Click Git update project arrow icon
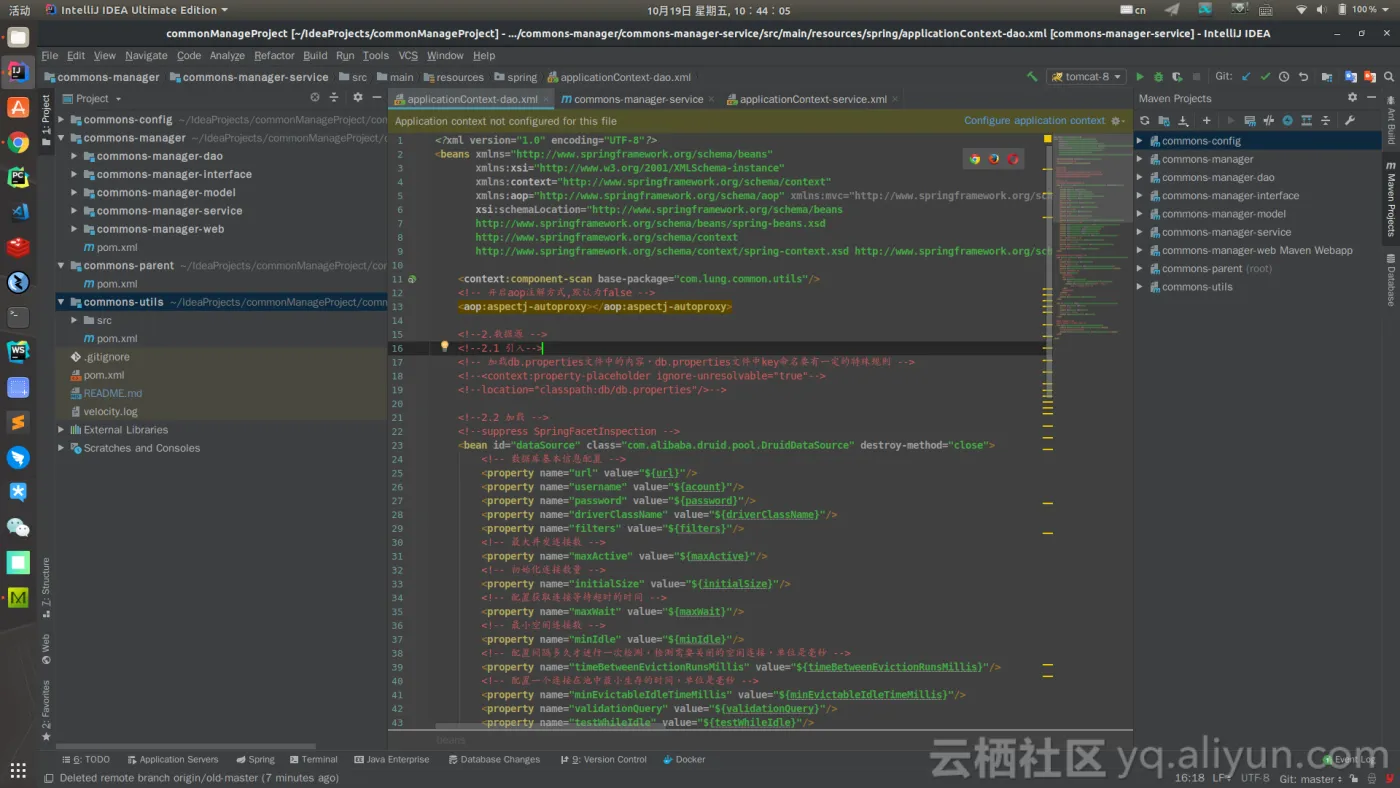 (x=1246, y=77)
